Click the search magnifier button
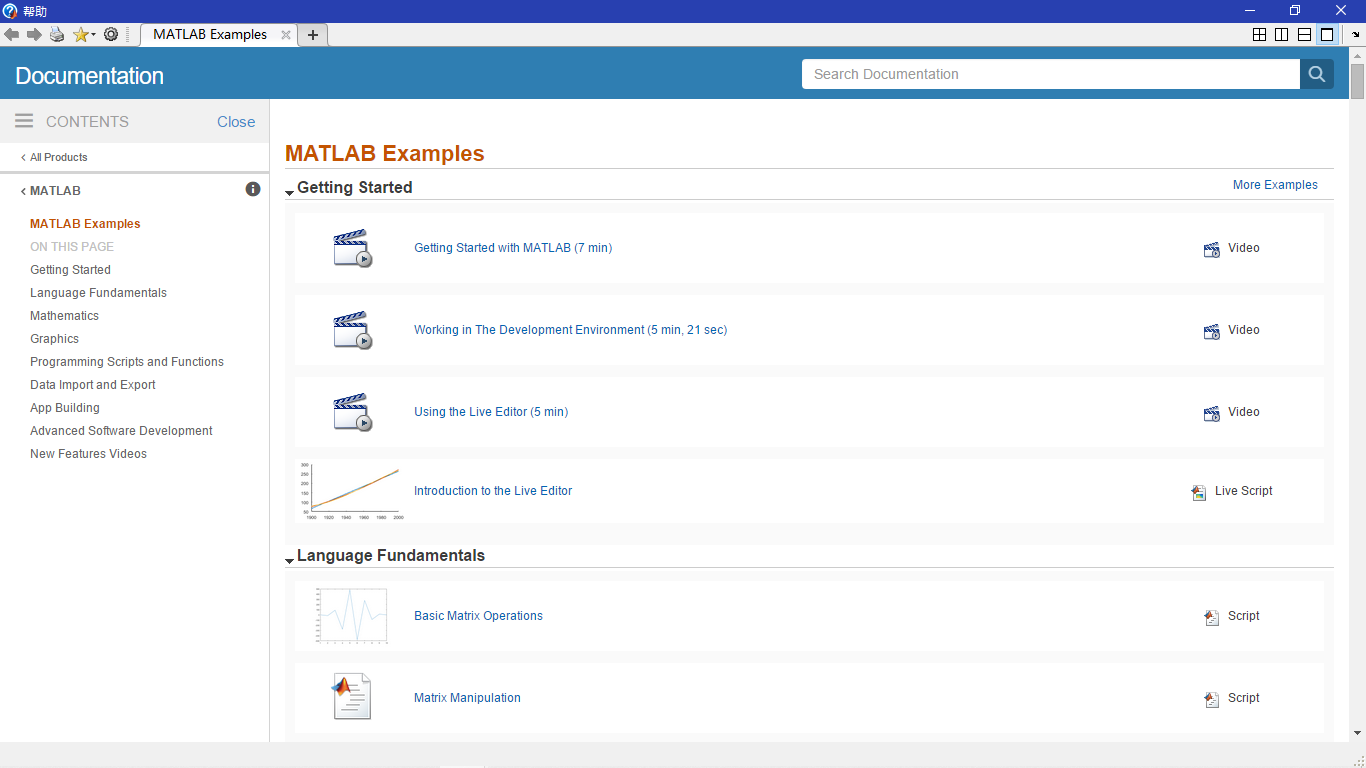This screenshot has height=768, width=1366. [x=1317, y=74]
